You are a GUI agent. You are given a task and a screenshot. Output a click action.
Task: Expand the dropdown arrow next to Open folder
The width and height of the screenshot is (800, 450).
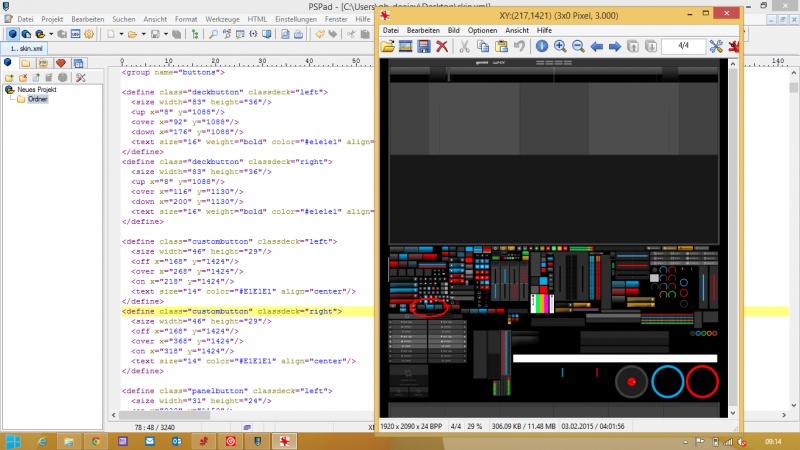click(144, 34)
